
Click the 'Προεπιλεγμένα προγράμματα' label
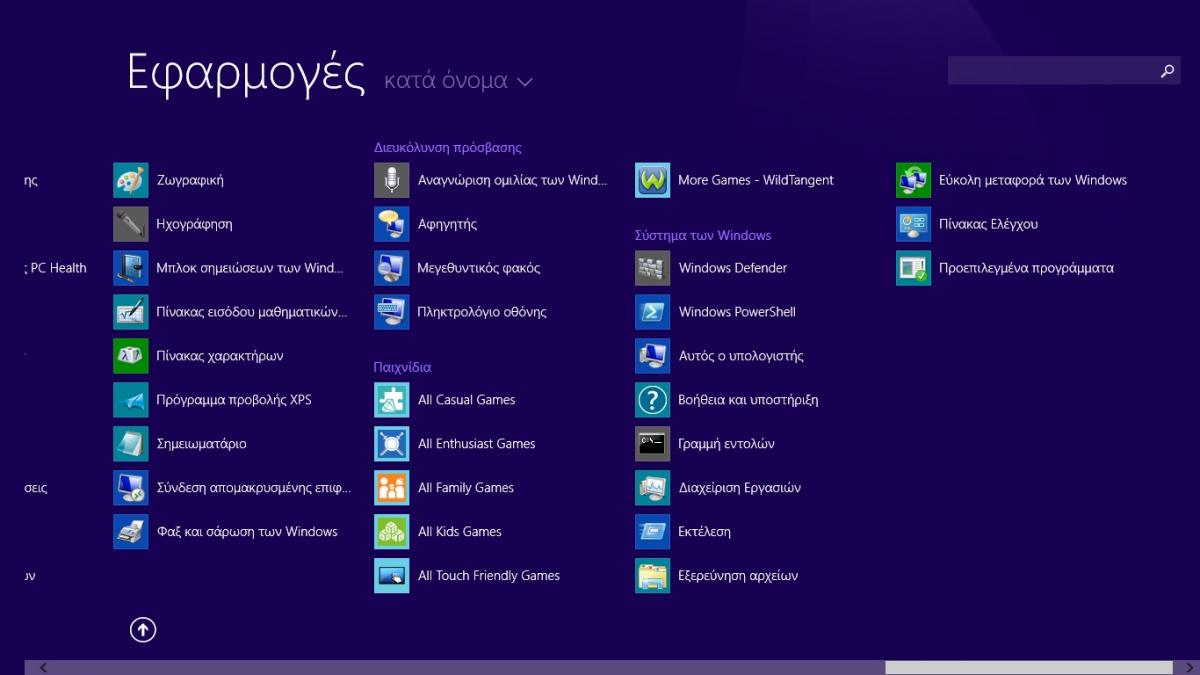point(1026,268)
